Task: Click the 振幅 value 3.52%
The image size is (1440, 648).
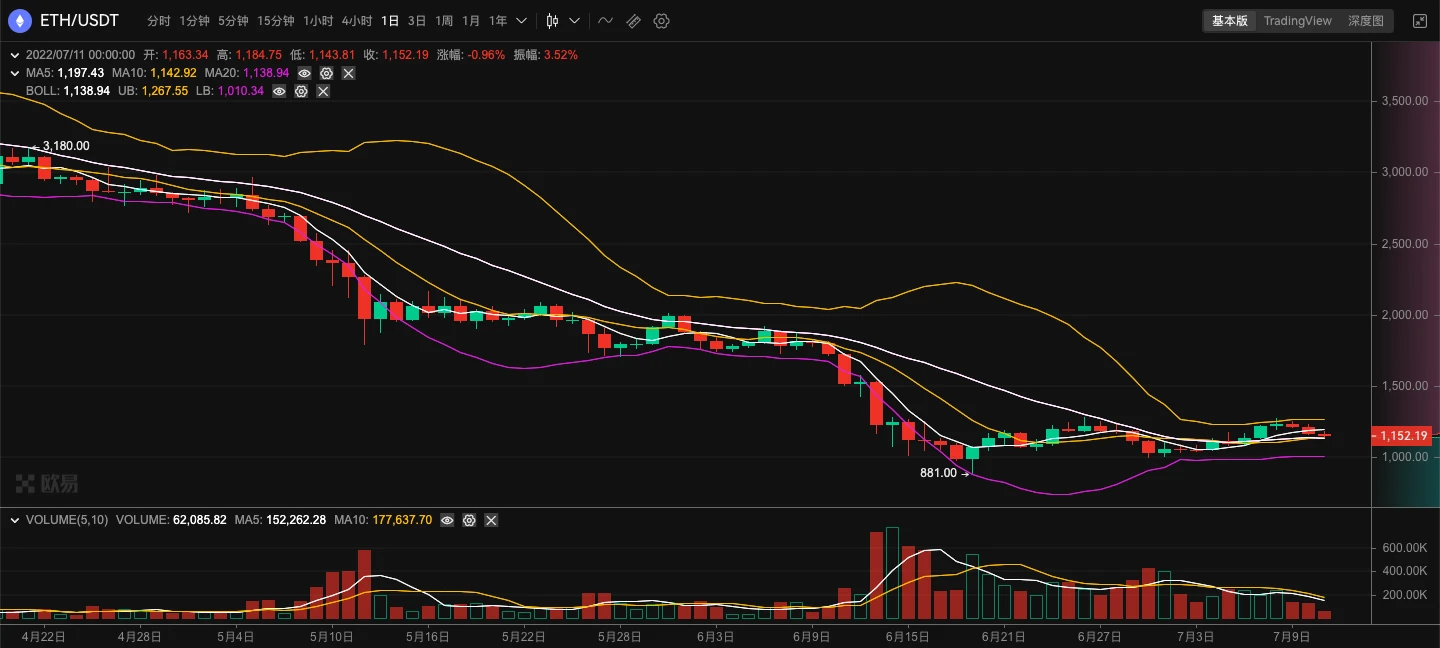Action: click(x=560, y=55)
